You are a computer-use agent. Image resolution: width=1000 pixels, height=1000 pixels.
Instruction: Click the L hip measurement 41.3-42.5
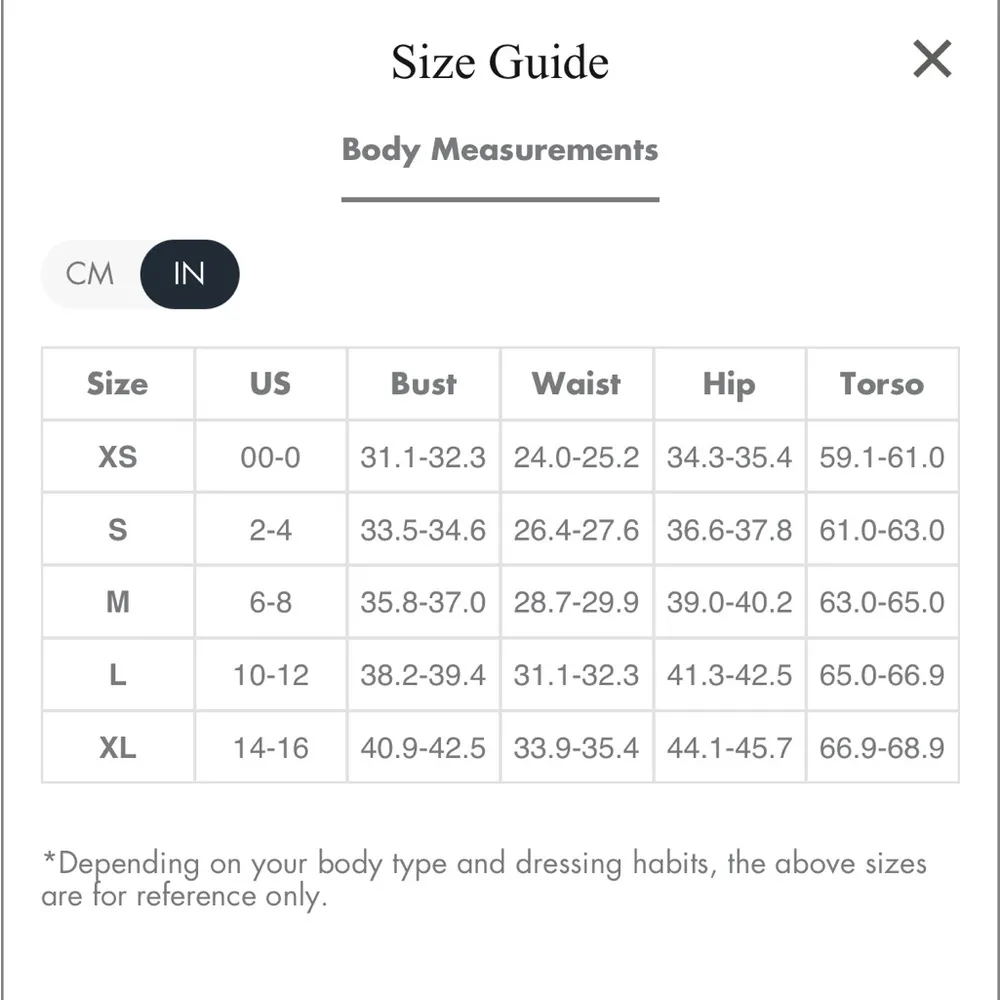click(729, 675)
